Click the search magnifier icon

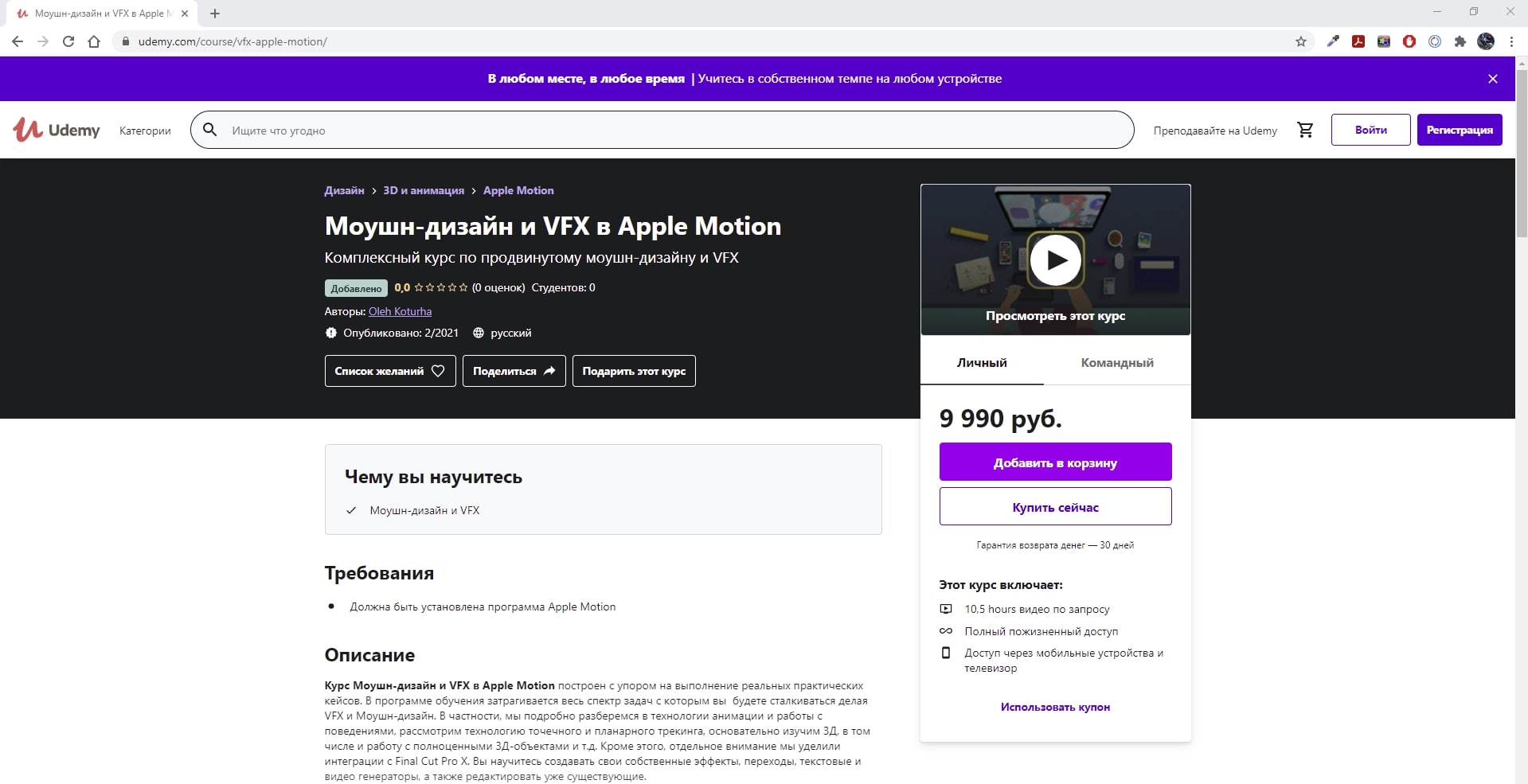click(210, 130)
